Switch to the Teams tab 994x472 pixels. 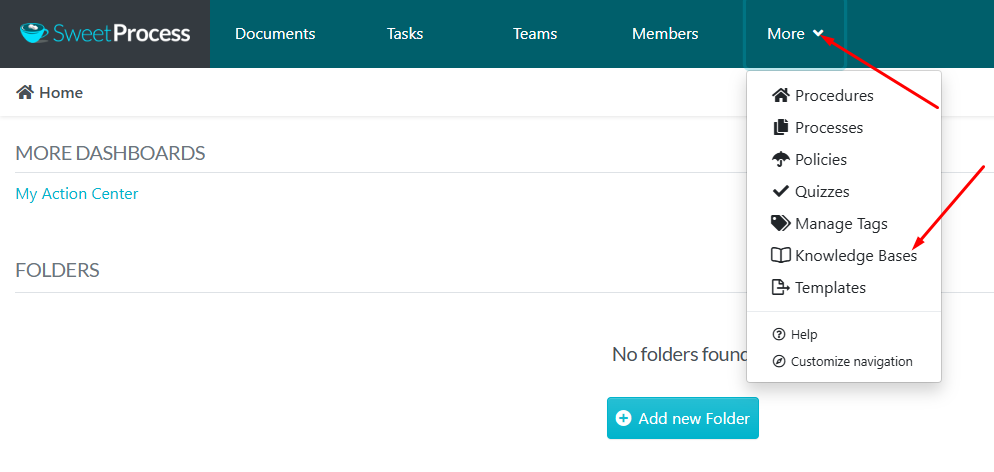535,34
